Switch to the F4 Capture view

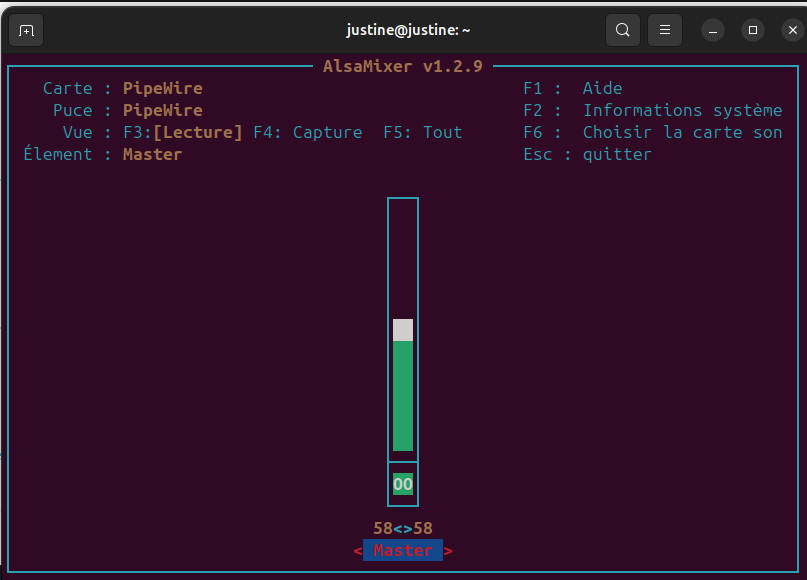[307, 132]
